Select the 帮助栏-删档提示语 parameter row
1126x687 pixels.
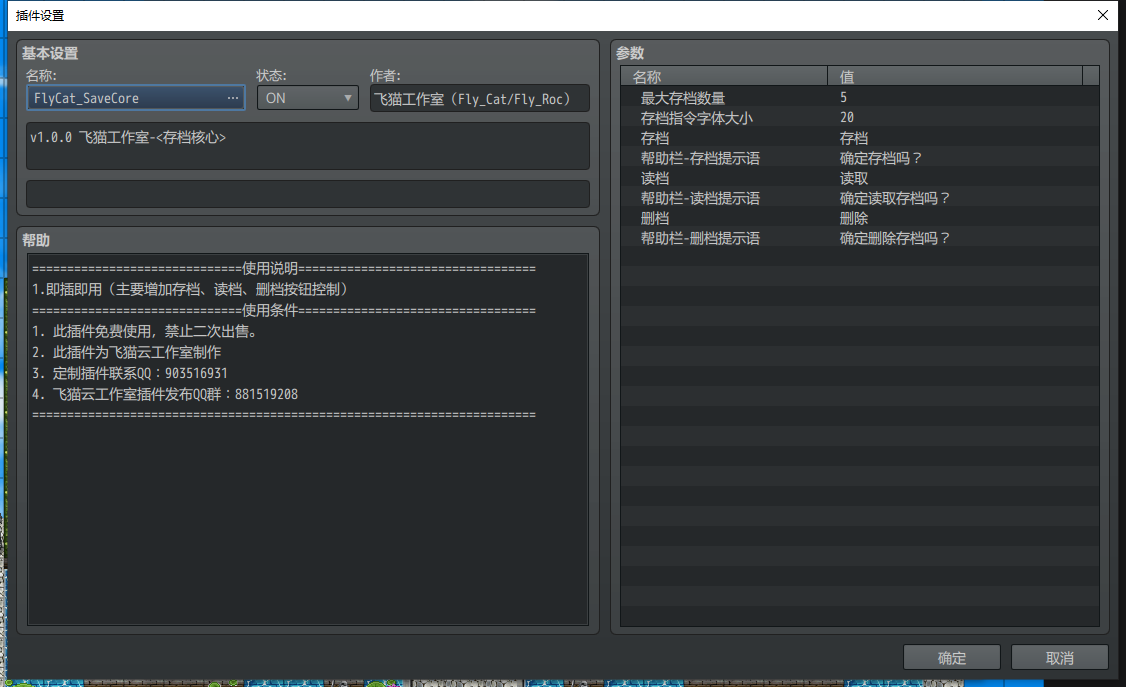860,238
